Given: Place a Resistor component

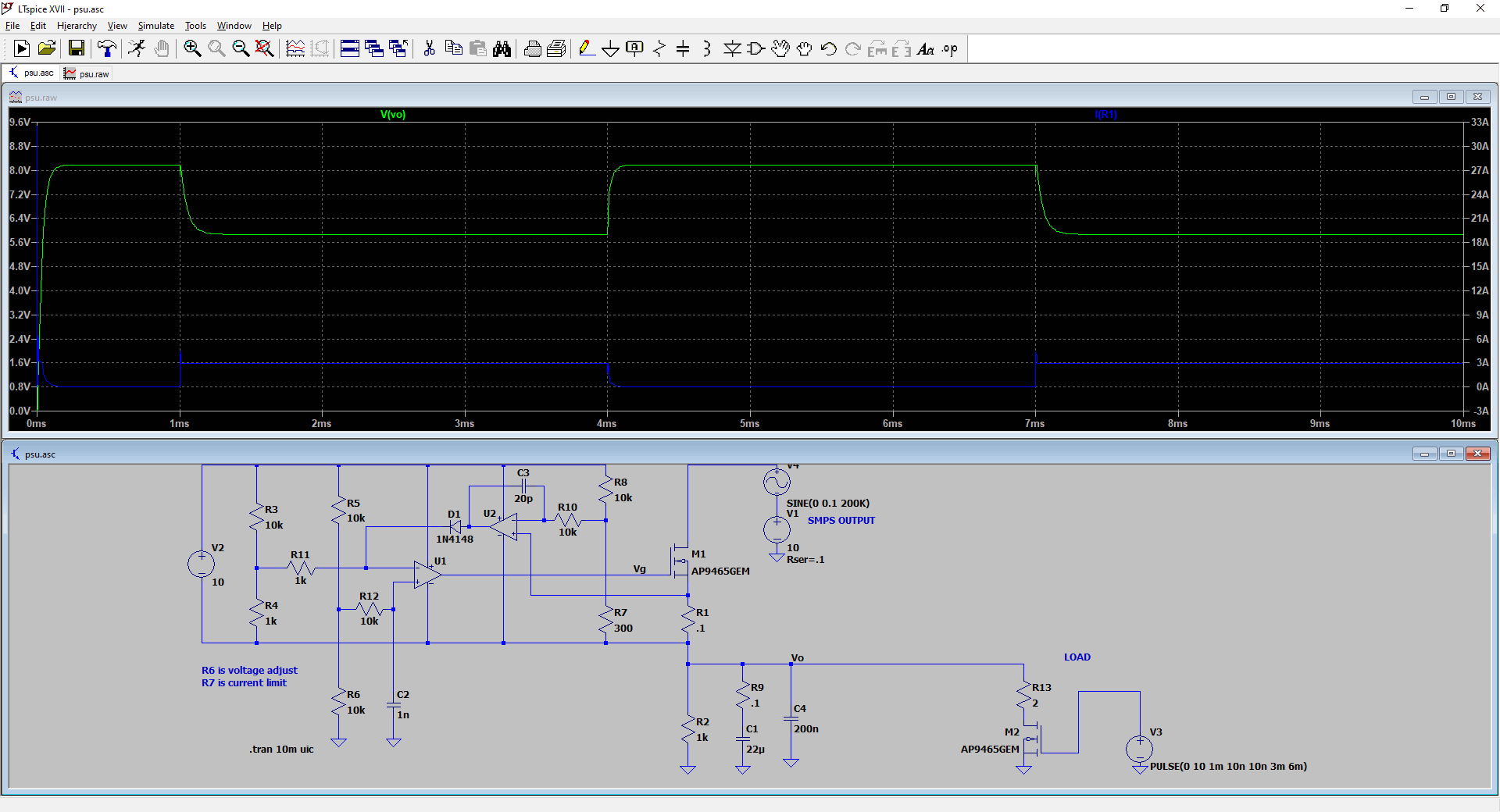Looking at the screenshot, I should (659, 48).
